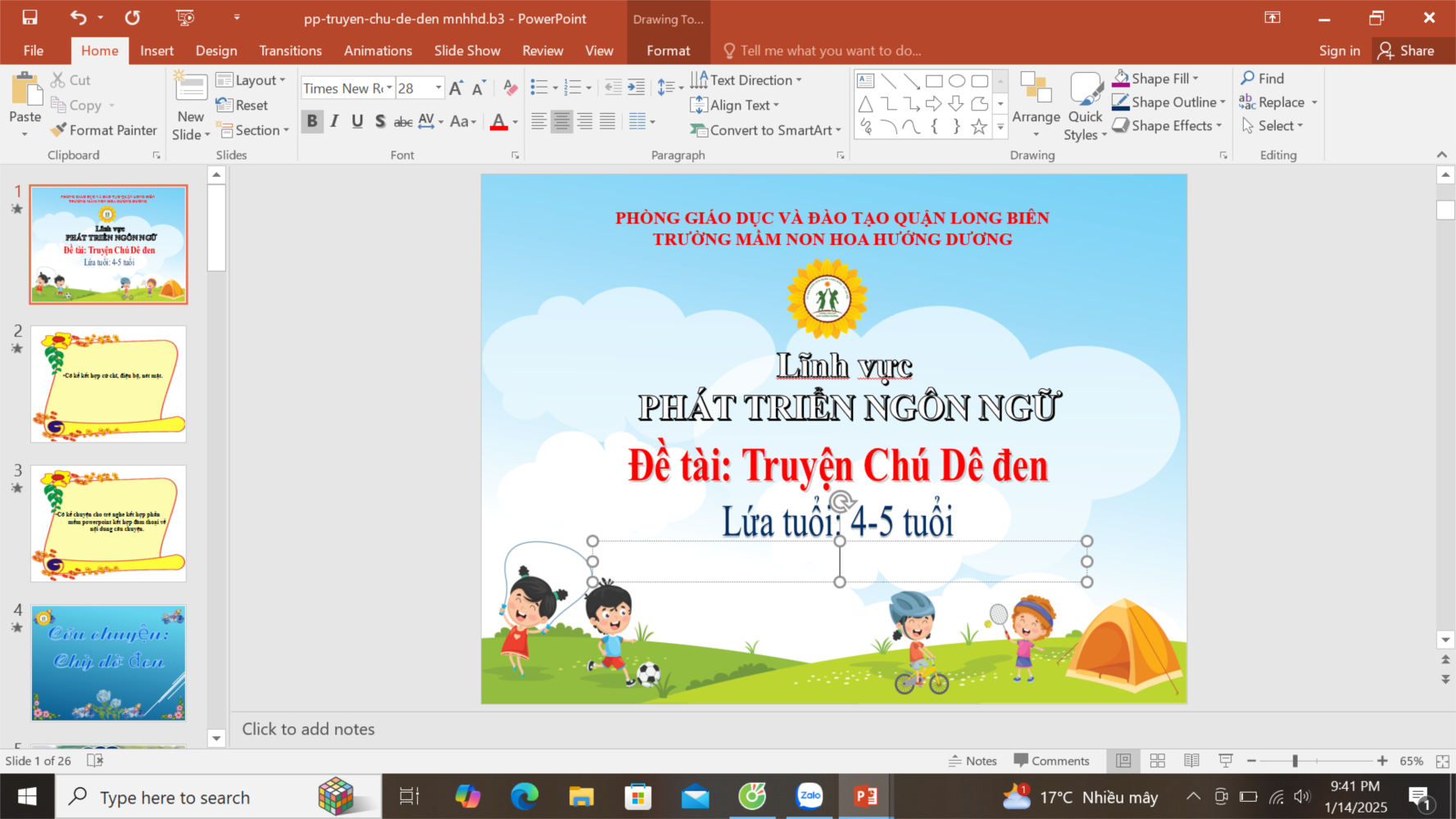Click Clear All Formatting icon
The image size is (1456, 819).
(x=510, y=88)
